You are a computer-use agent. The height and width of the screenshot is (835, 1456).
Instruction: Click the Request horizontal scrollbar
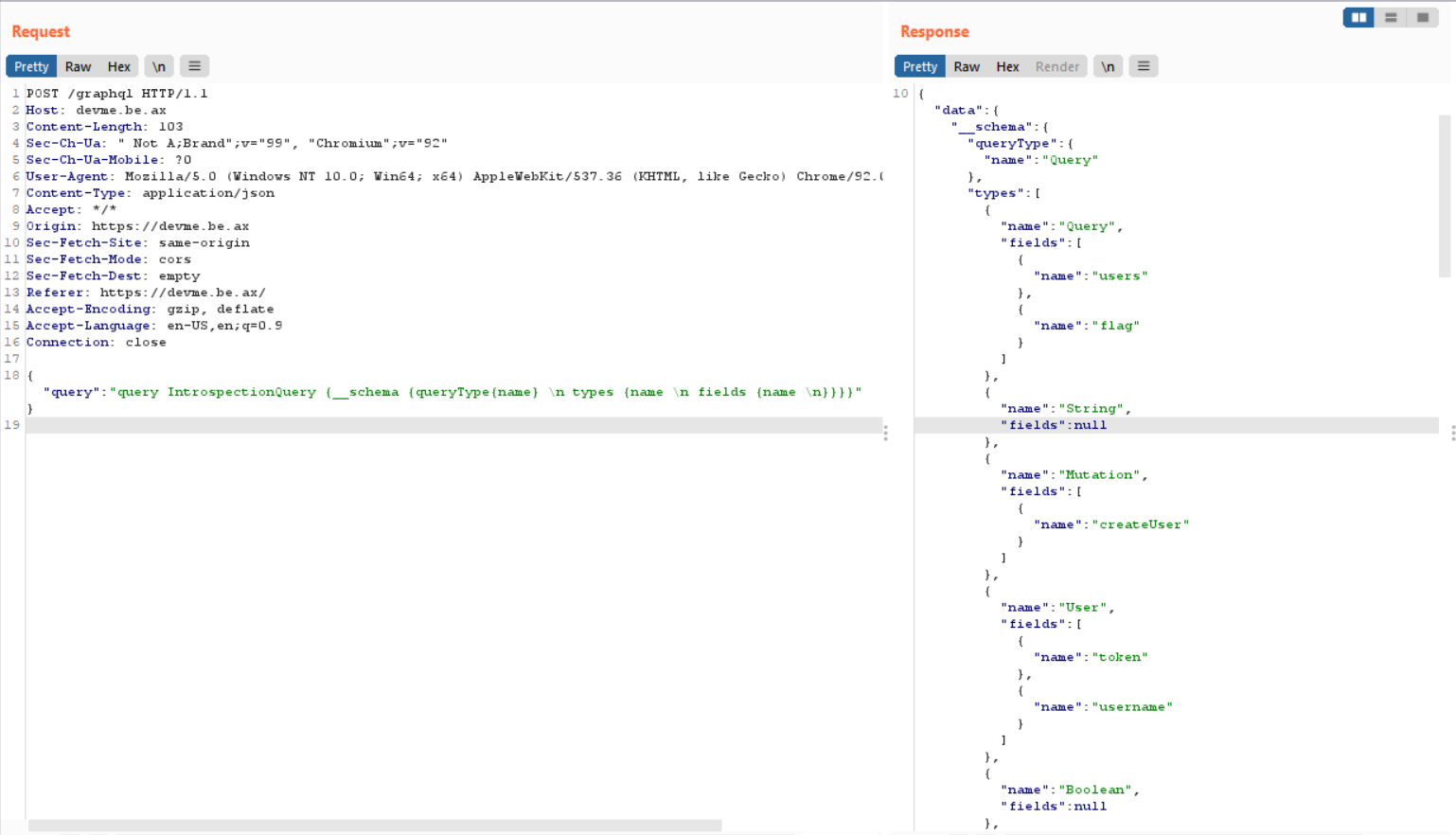tap(374, 826)
